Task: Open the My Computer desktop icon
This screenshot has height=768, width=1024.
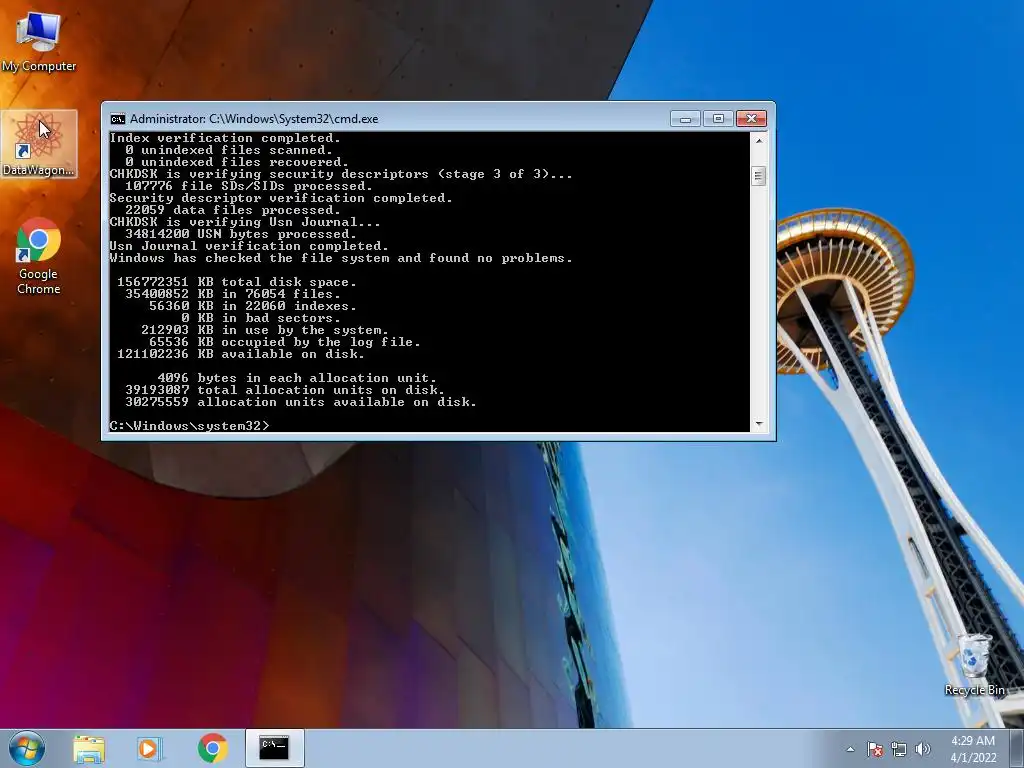Action: (x=39, y=40)
